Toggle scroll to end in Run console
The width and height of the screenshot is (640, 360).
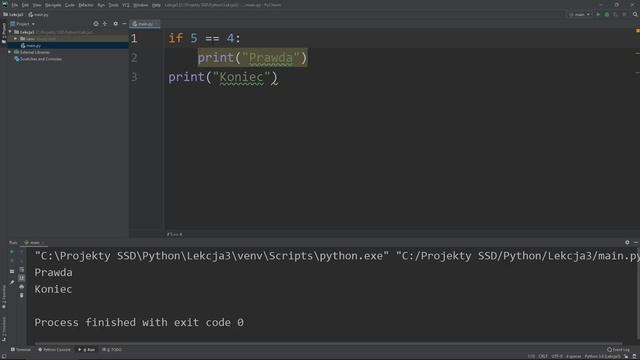coord(22,278)
